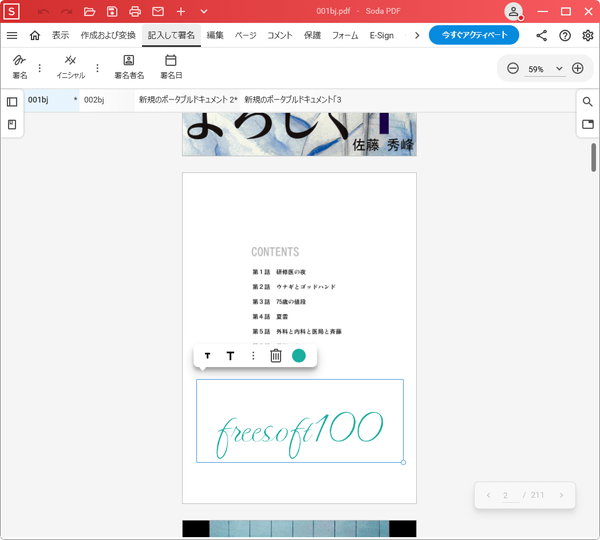
Task: Share the document via share icon
Action: tap(541, 36)
